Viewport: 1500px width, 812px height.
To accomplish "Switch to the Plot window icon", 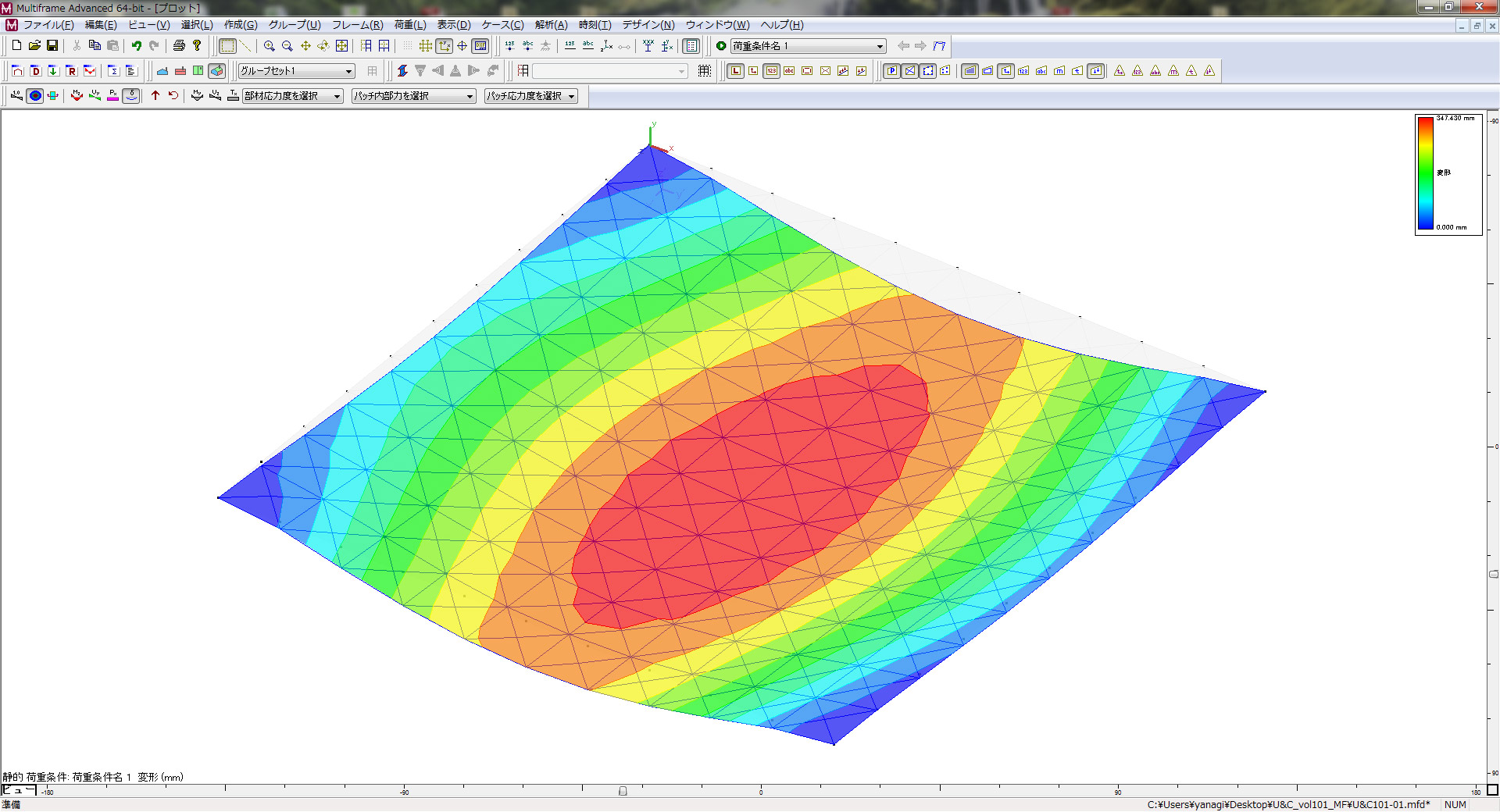I will click(90, 71).
